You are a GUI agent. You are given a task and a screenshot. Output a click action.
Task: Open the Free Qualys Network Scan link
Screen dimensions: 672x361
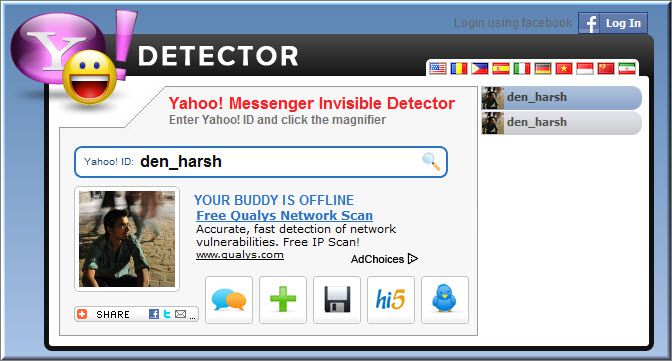click(x=285, y=215)
